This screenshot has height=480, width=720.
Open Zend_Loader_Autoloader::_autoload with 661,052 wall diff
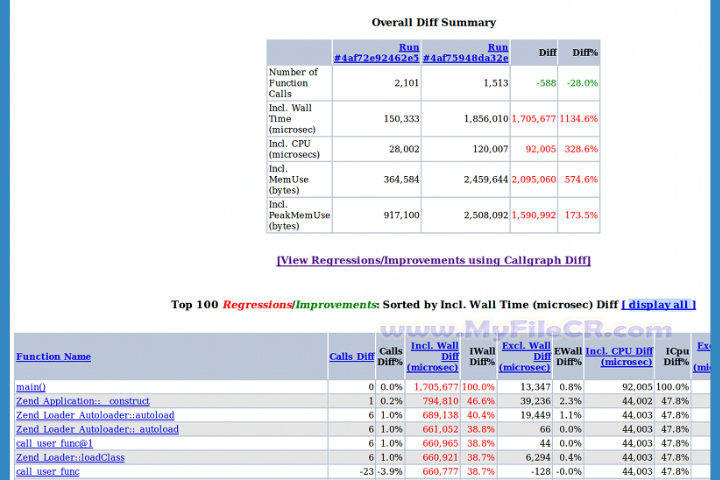coord(97,429)
